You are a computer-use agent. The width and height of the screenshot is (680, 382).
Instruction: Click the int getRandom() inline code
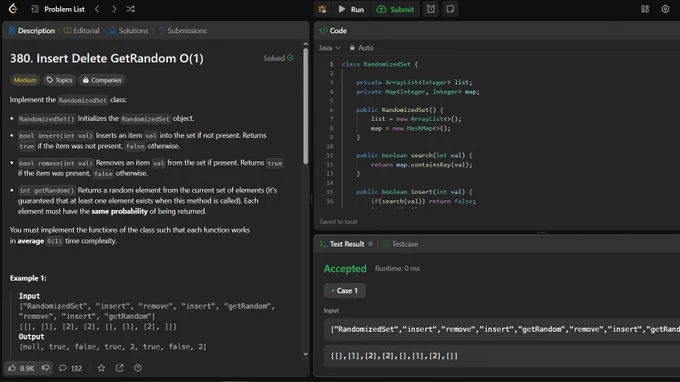point(47,190)
